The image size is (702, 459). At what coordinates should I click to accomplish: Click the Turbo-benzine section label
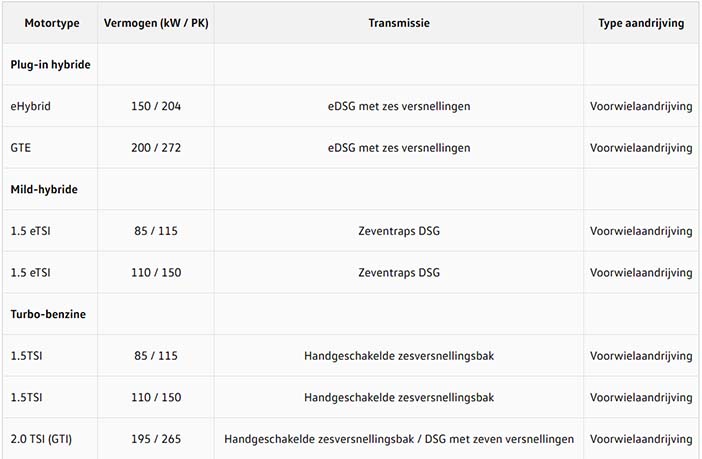pos(48,314)
